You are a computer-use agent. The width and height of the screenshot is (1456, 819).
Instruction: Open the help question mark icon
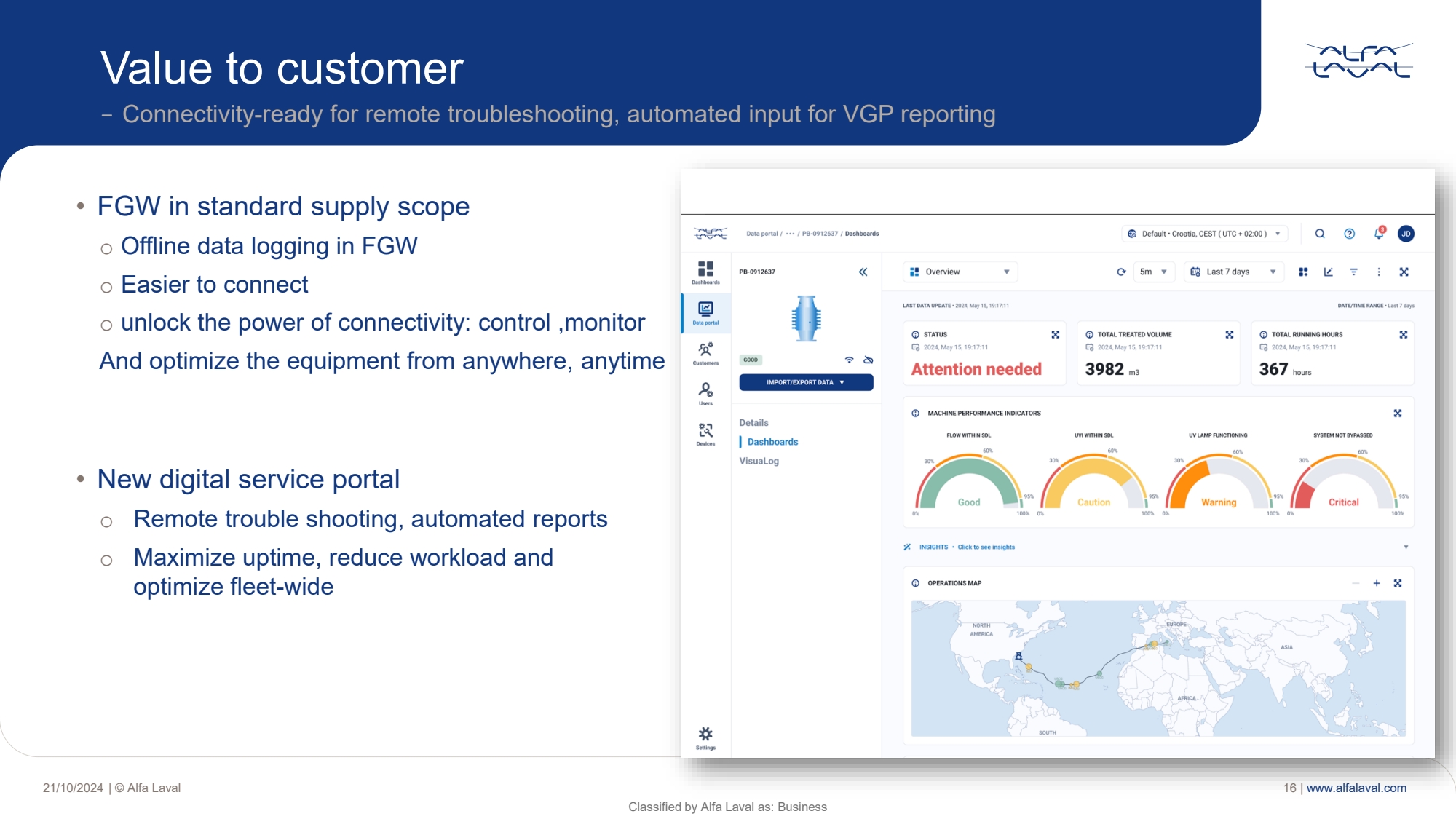pyautogui.click(x=1349, y=234)
